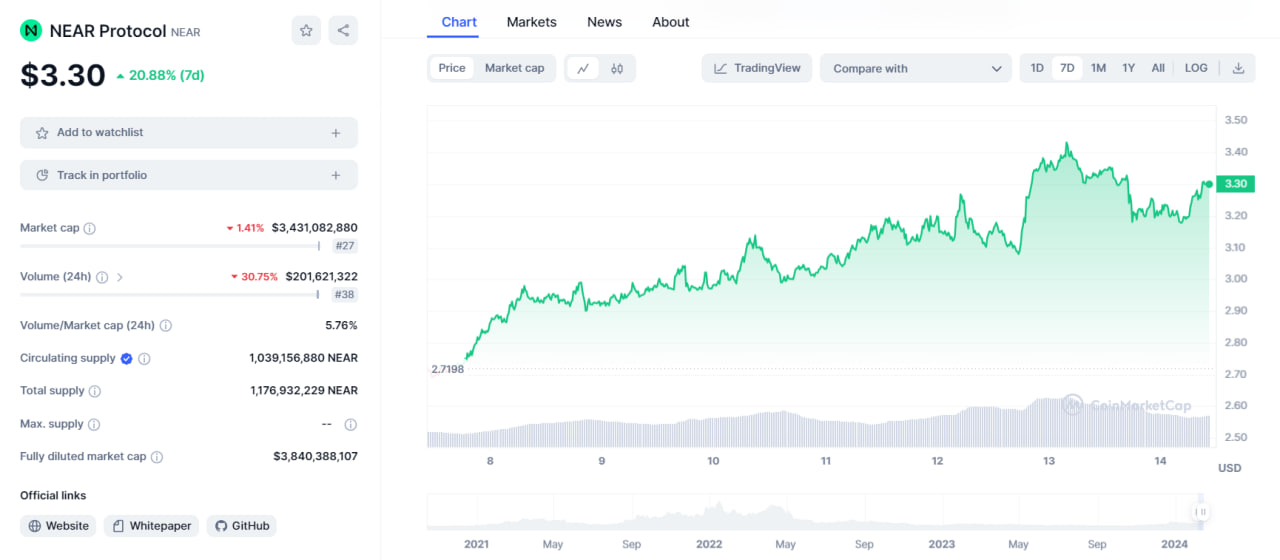Click the Circulating supply info icon
1280x560 pixels.
click(144, 358)
